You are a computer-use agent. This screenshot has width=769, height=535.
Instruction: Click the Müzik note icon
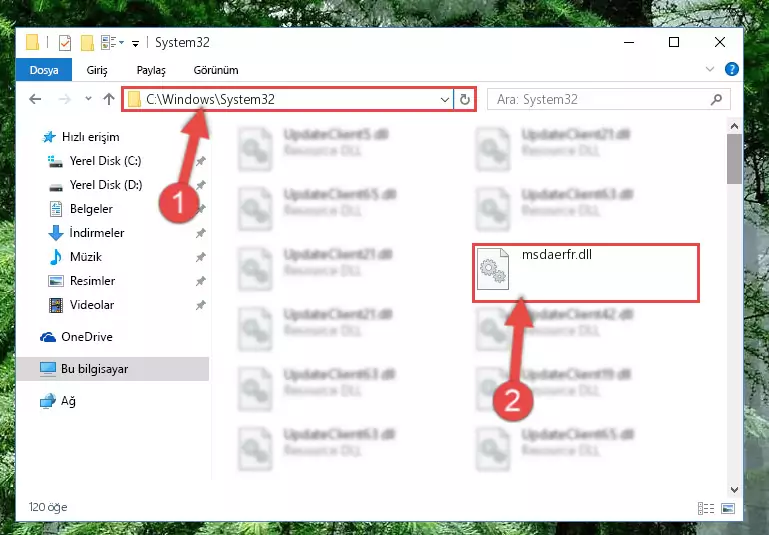tap(55, 257)
